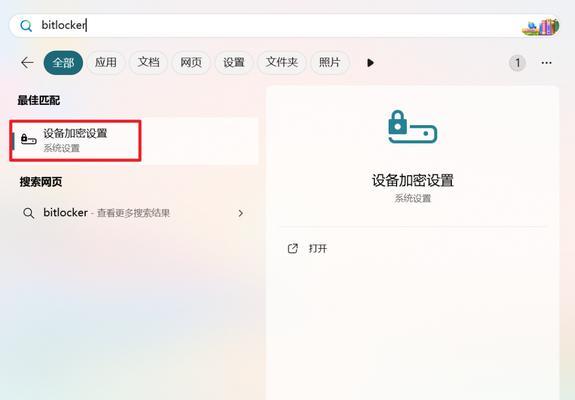Switch to the 应用 filter tab
The image size is (575, 400).
pyautogui.click(x=106, y=63)
